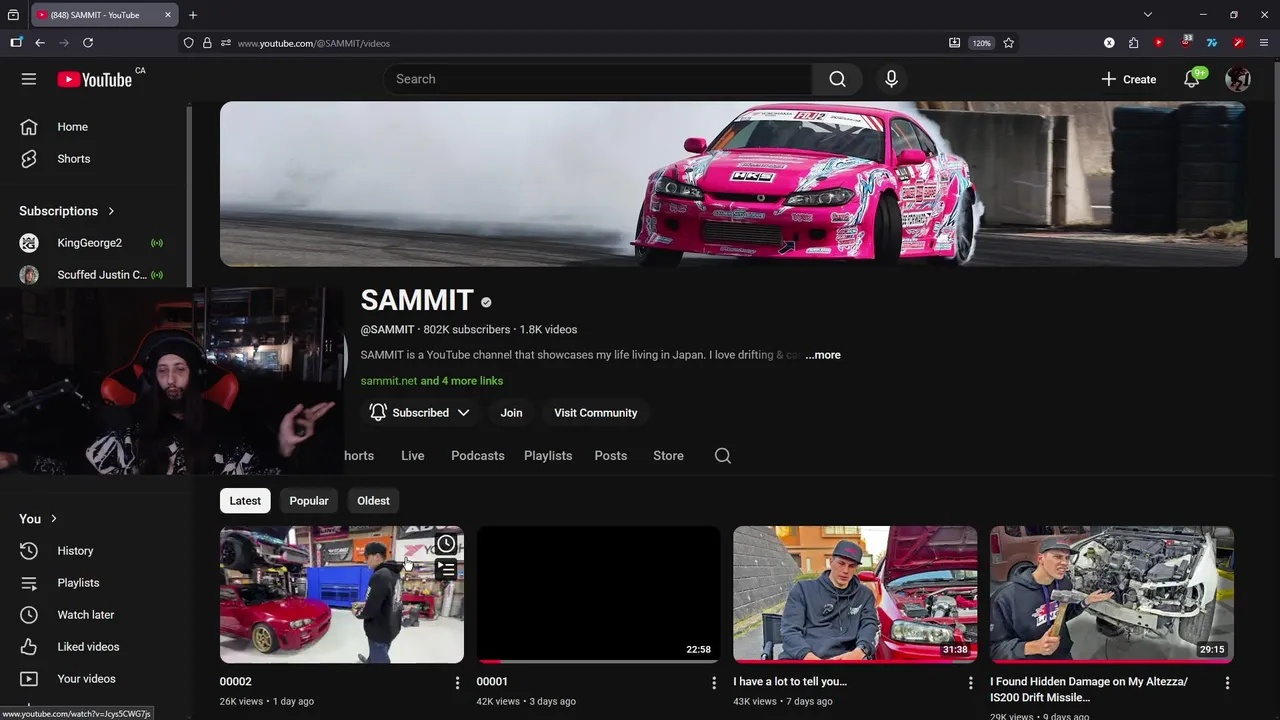1280x720 pixels.
Task: Open Altezza hidden damage video thumbnail
Action: coord(1112,595)
